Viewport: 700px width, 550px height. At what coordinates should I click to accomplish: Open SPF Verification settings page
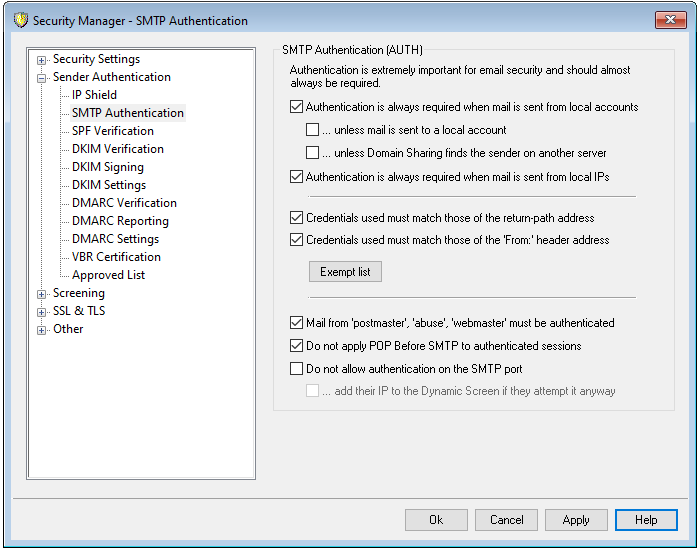[112, 131]
